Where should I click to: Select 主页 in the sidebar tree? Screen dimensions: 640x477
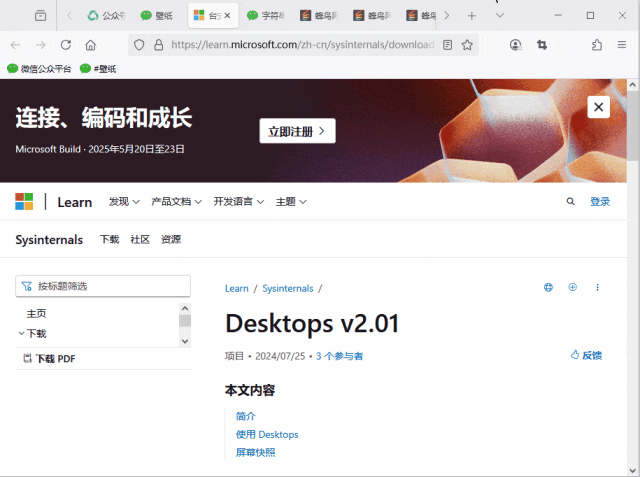pyautogui.click(x=36, y=313)
